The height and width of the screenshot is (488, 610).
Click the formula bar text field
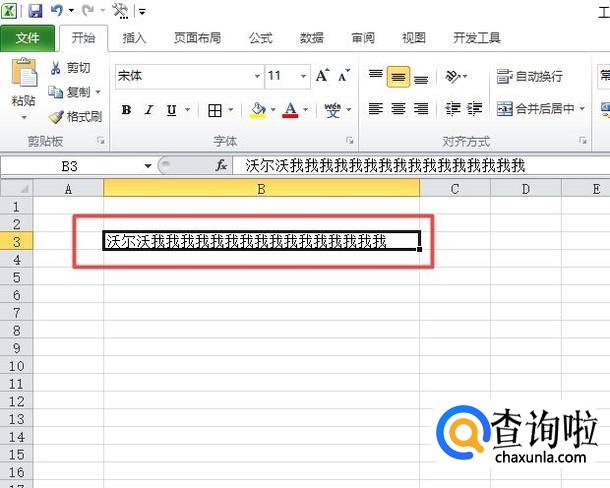pos(421,166)
